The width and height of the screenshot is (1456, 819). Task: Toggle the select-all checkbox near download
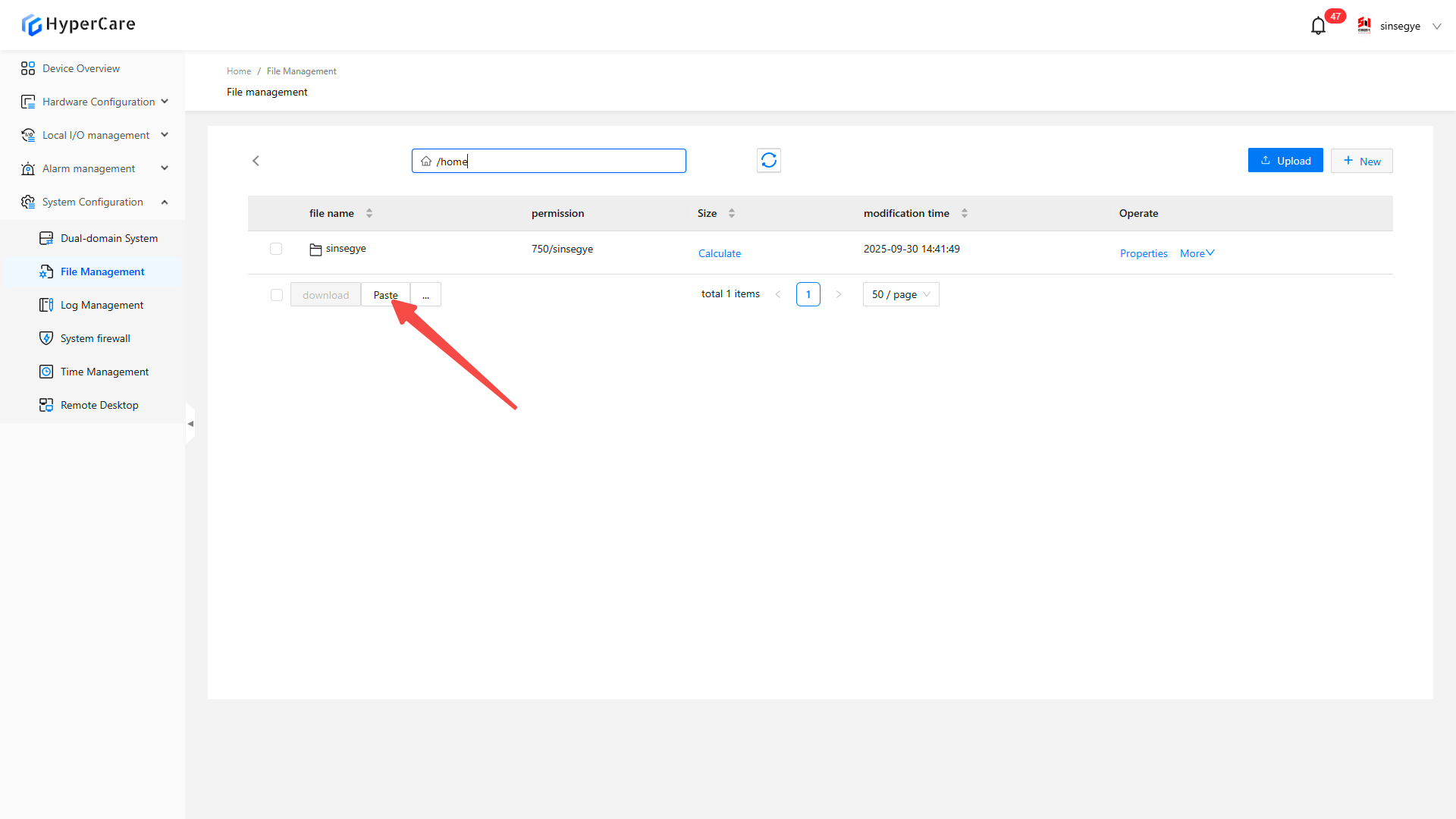coord(277,295)
